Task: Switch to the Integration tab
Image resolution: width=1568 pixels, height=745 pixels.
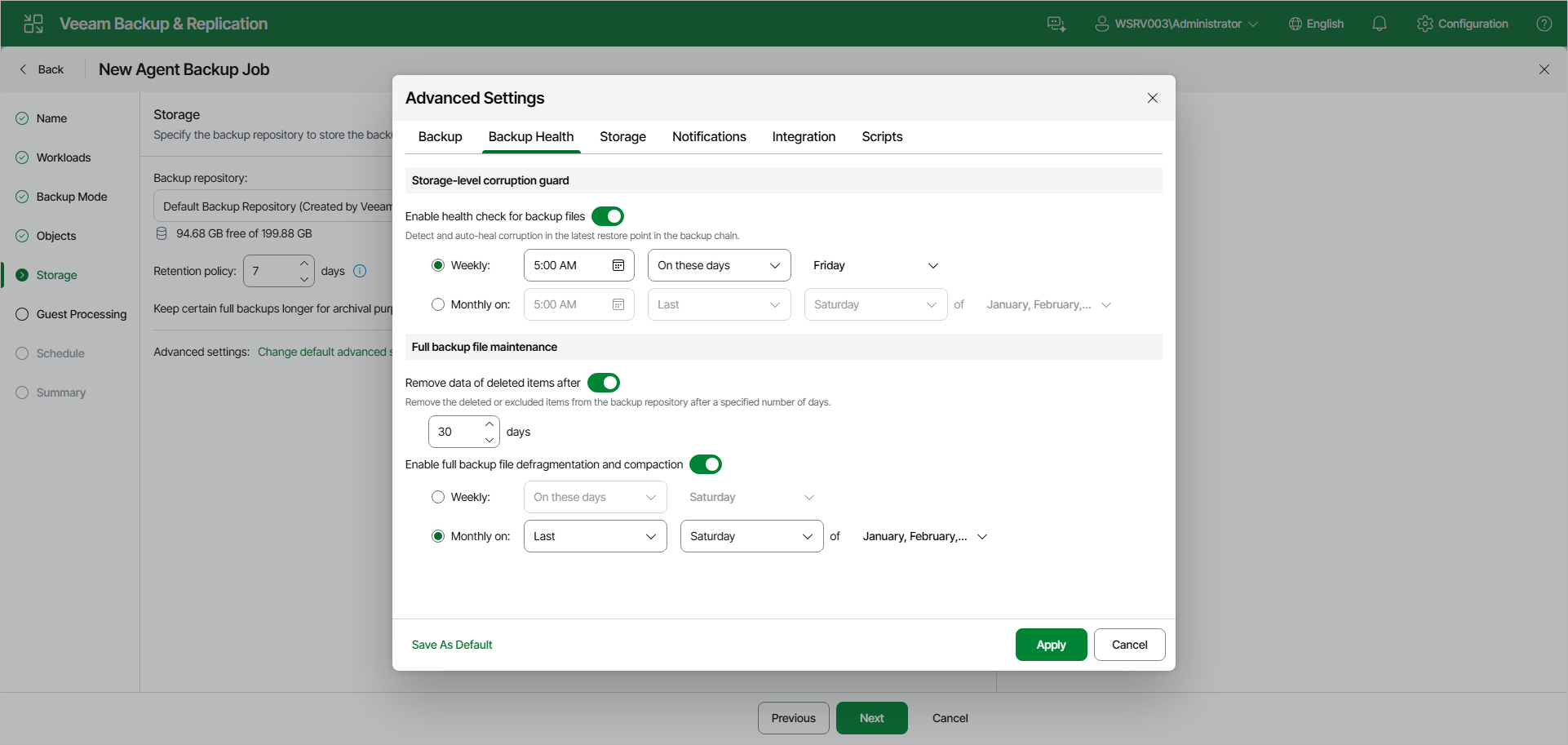Action: [804, 137]
